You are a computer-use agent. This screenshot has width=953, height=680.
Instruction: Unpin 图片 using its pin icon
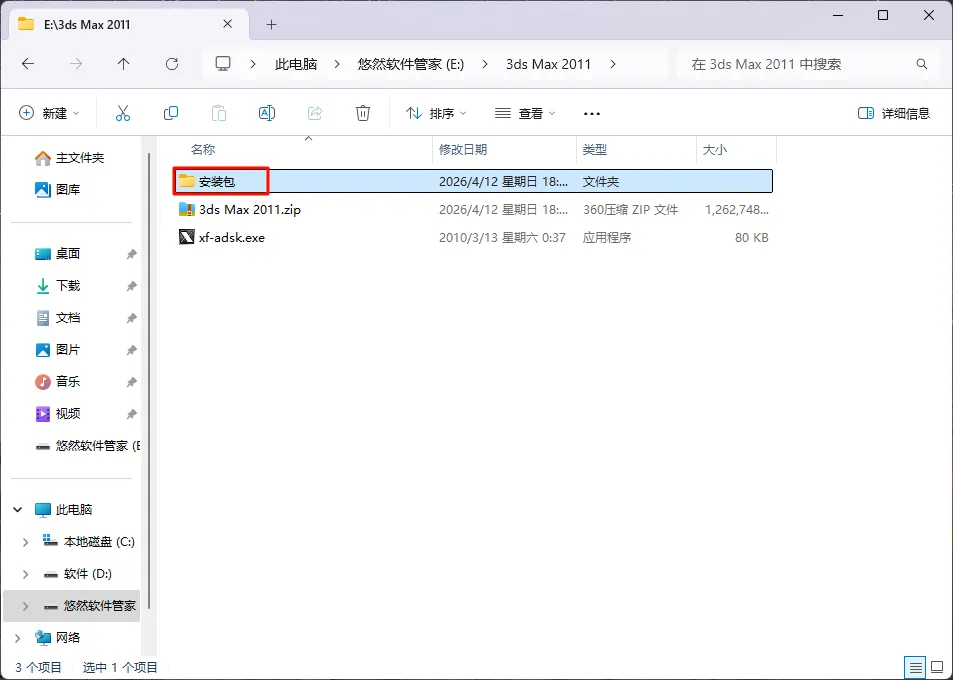pos(131,350)
